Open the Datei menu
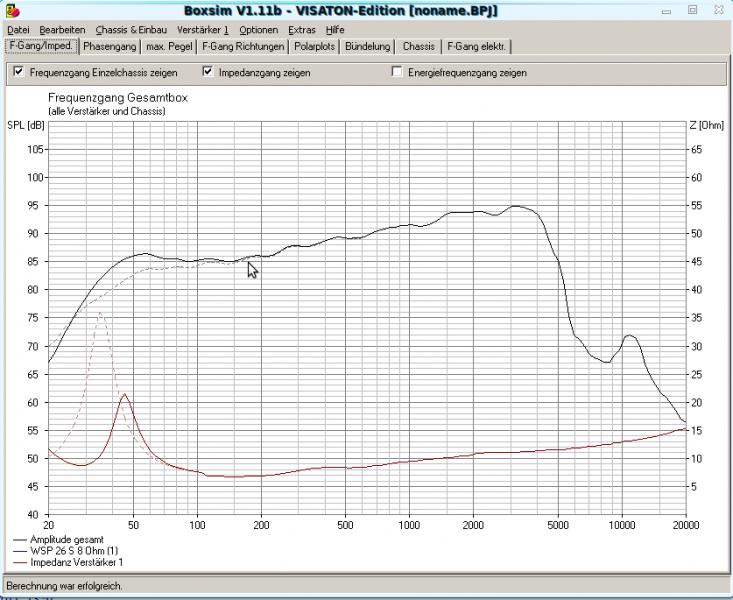 tap(18, 30)
